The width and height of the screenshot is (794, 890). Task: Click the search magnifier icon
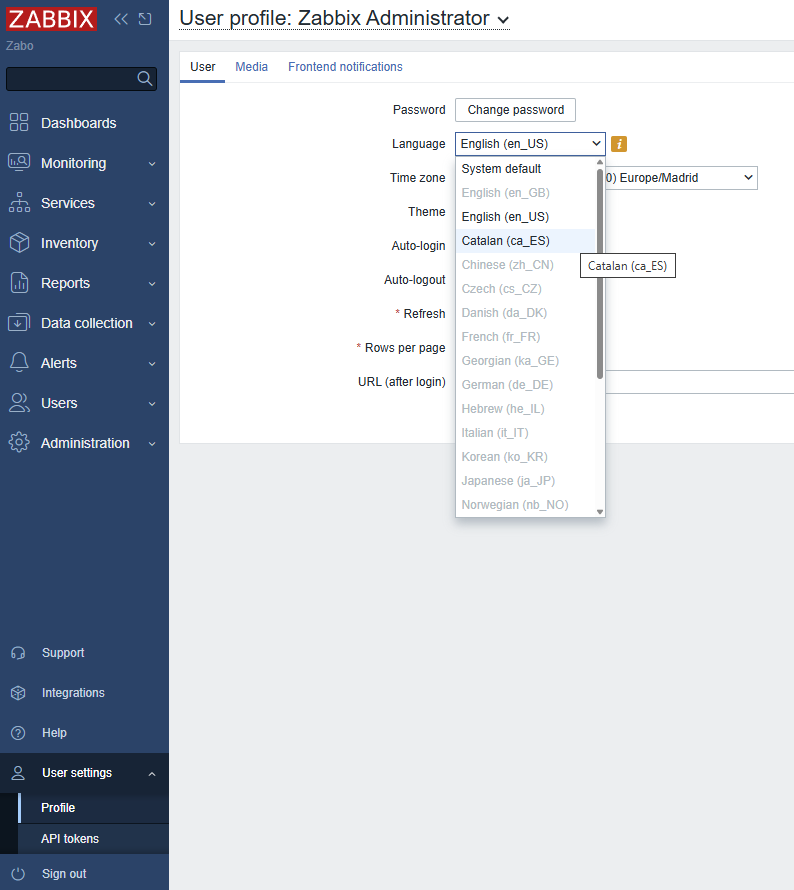pos(145,79)
